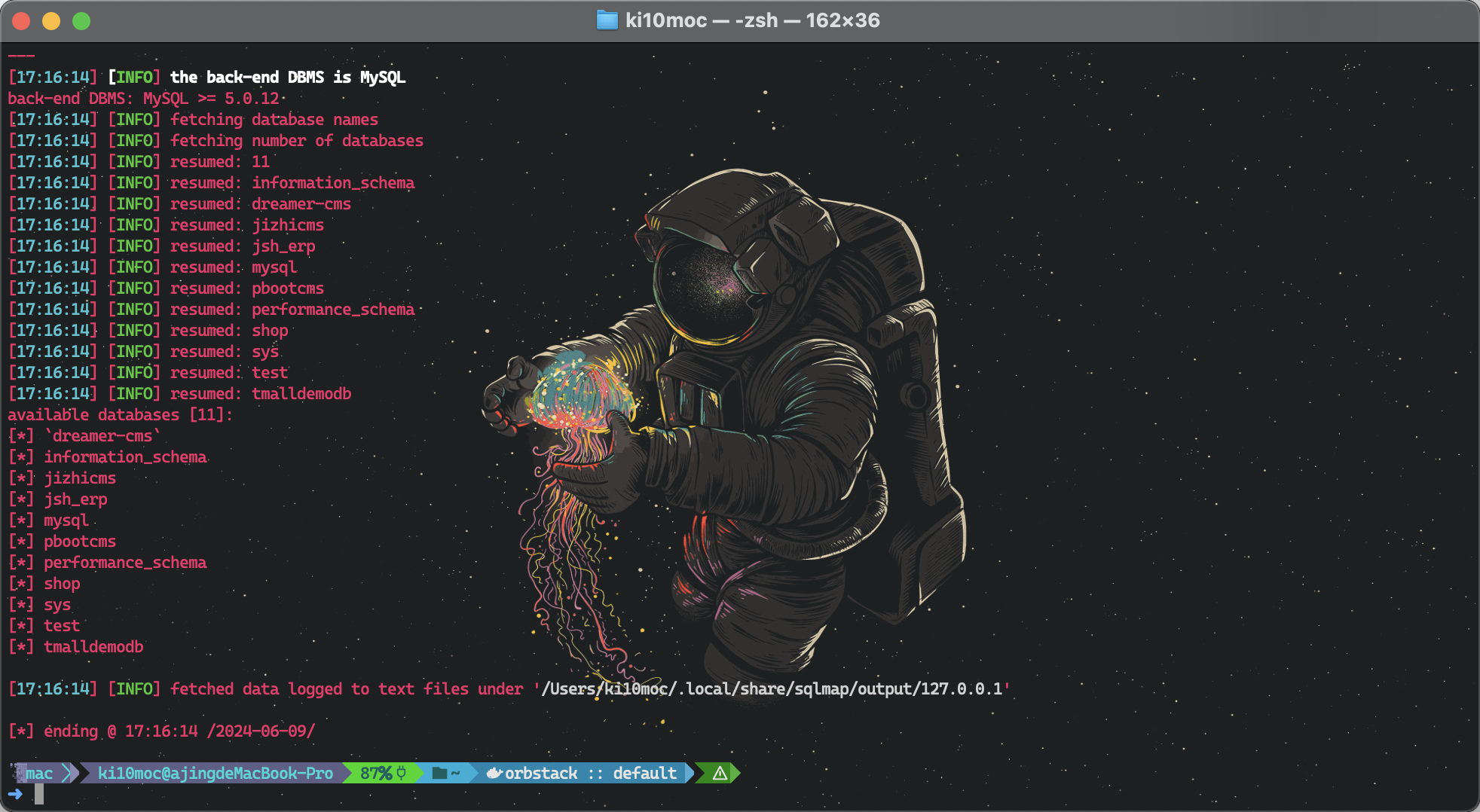Click 'fetched data logged to text files under'
The width and height of the screenshot is (1480, 812).
[x=347, y=689]
